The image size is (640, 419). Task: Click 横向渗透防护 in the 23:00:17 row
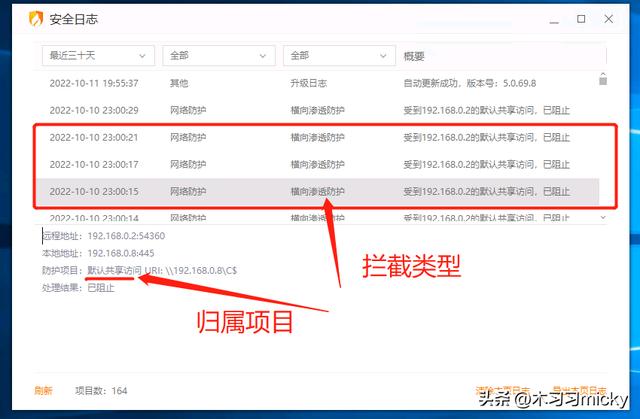[318, 164]
